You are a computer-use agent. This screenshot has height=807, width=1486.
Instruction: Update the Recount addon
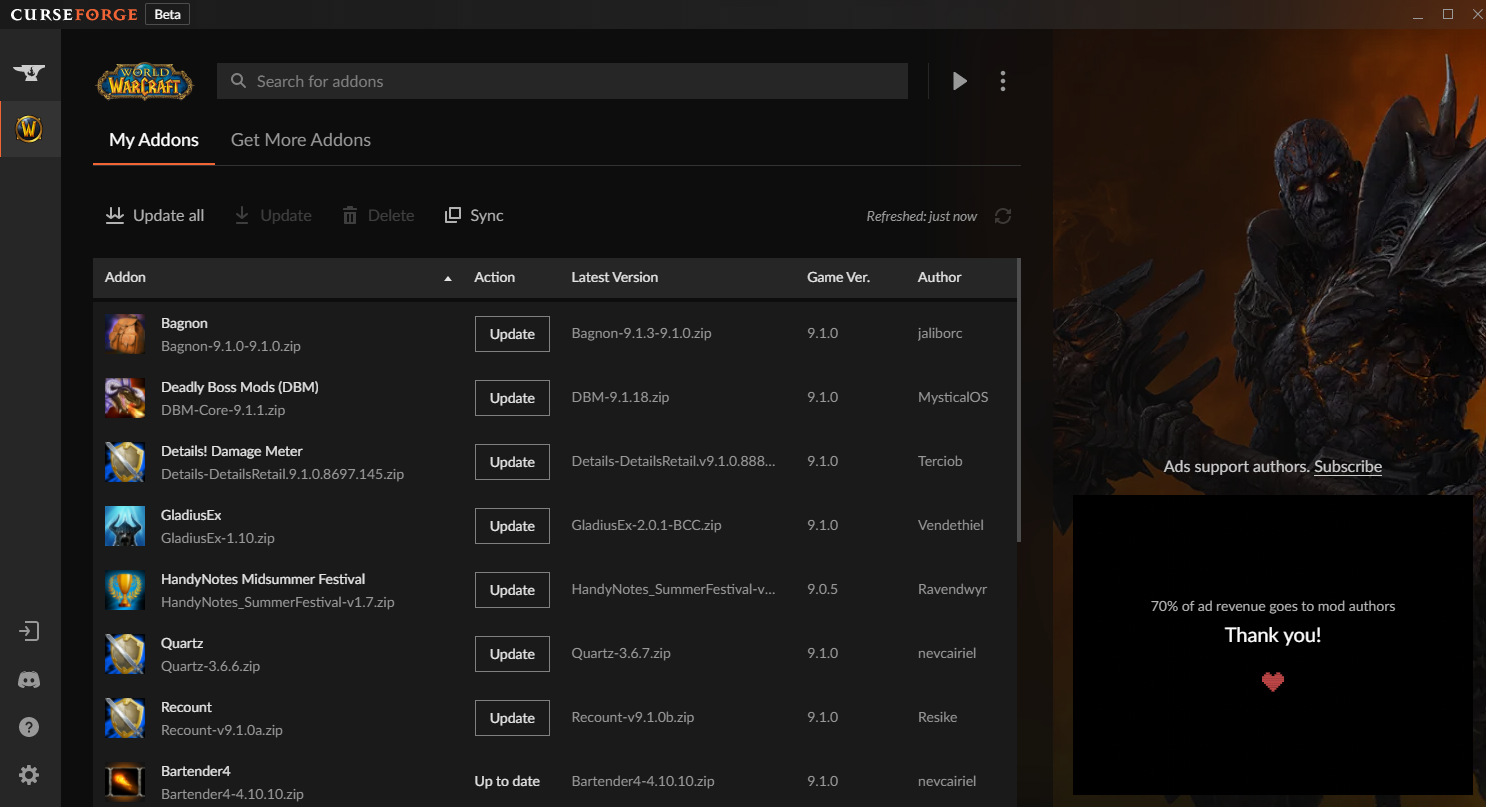tap(512, 718)
